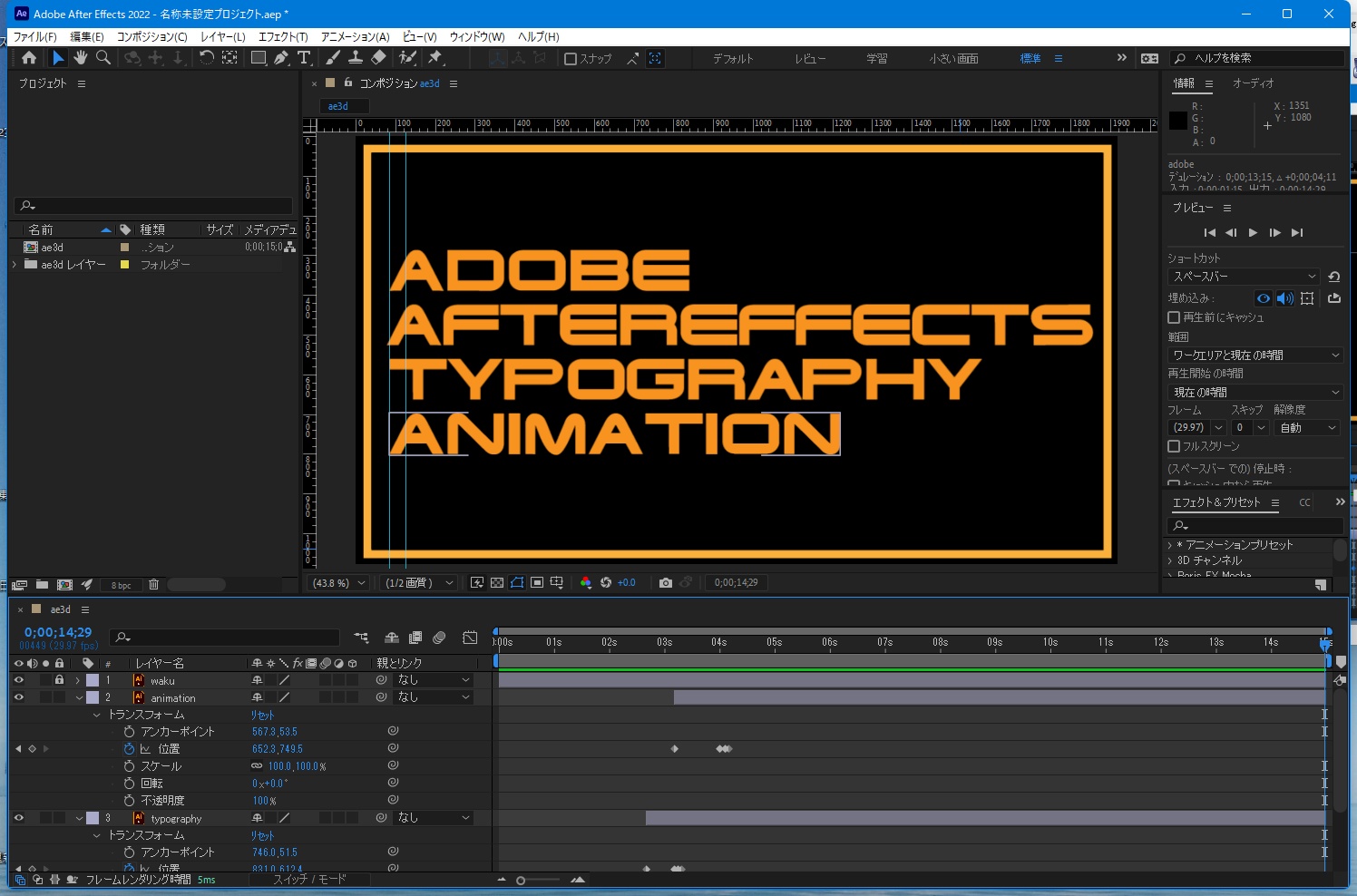
Task: Open the composition mini-flowchart icon in timeline
Action: (x=361, y=638)
